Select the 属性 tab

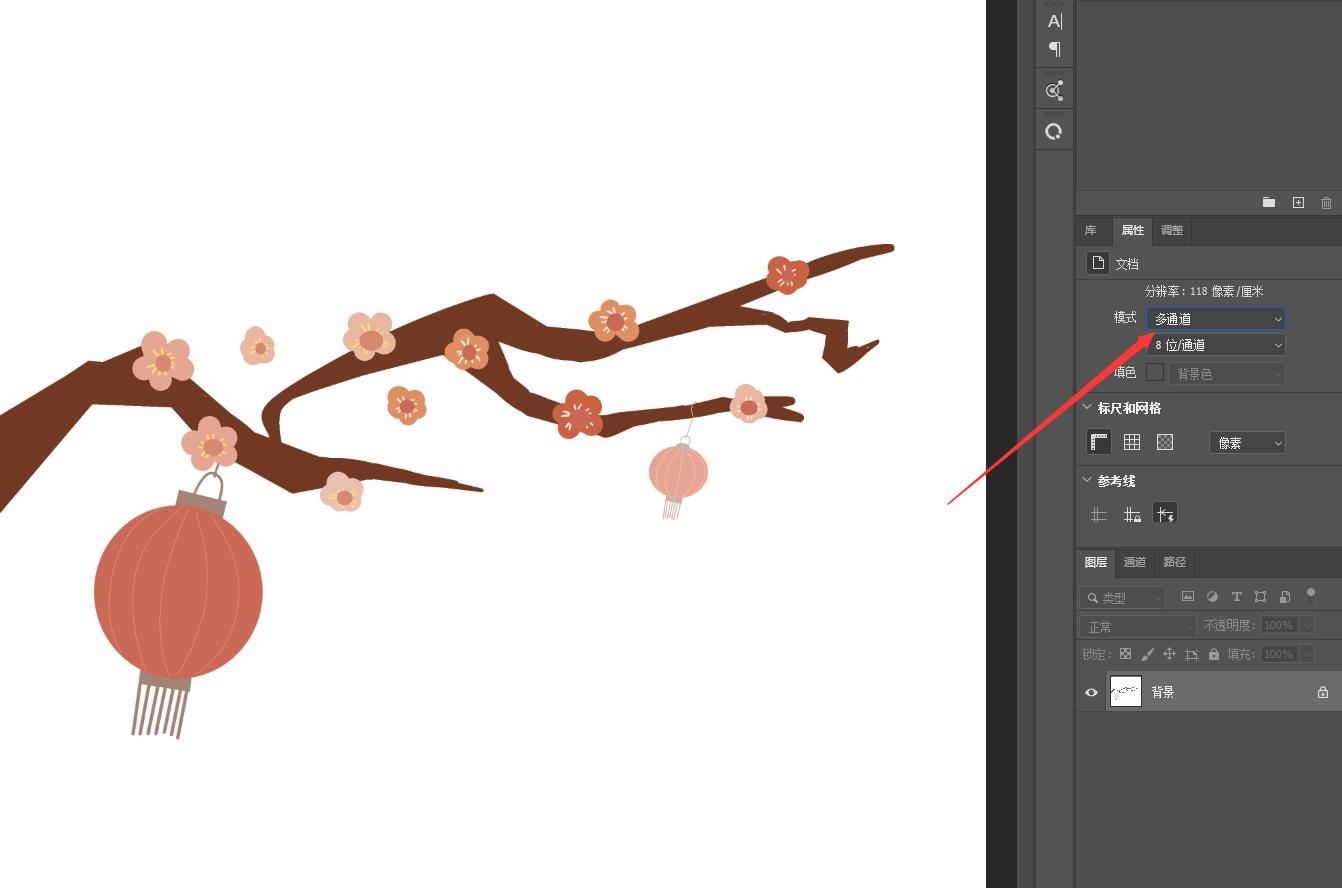(x=1132, y=231)
